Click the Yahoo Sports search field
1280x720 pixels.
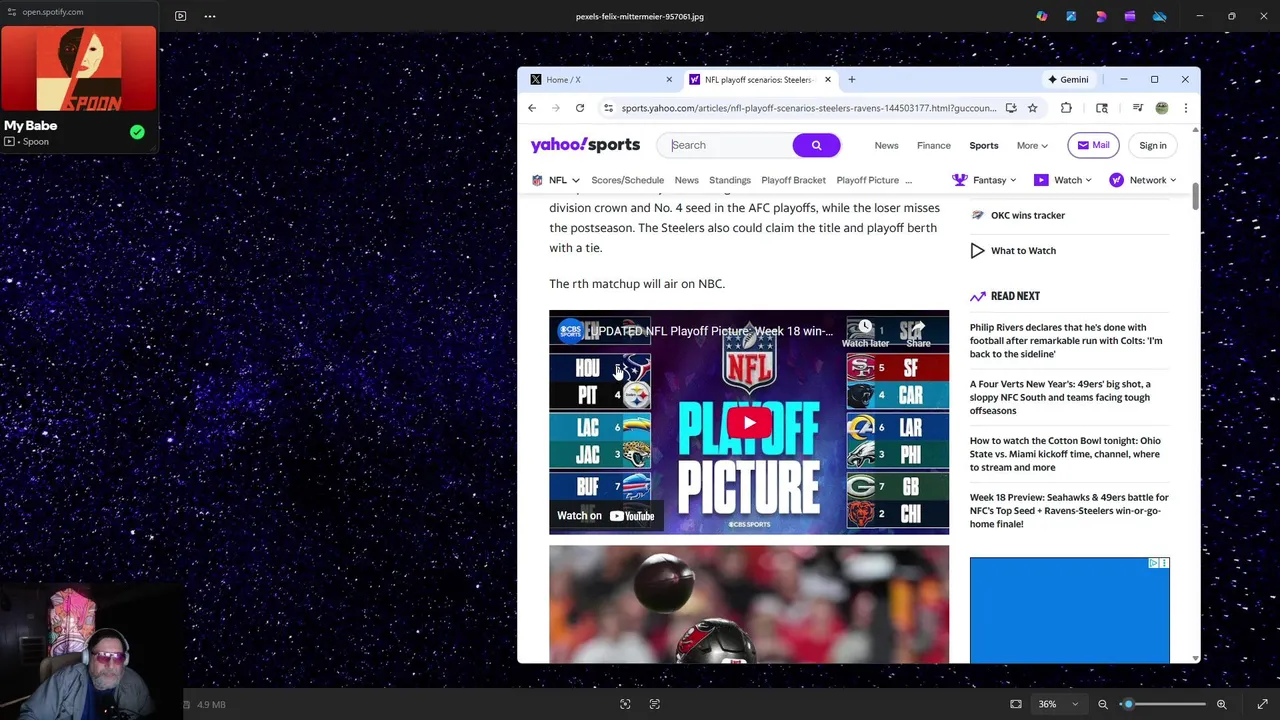(728, 145)
